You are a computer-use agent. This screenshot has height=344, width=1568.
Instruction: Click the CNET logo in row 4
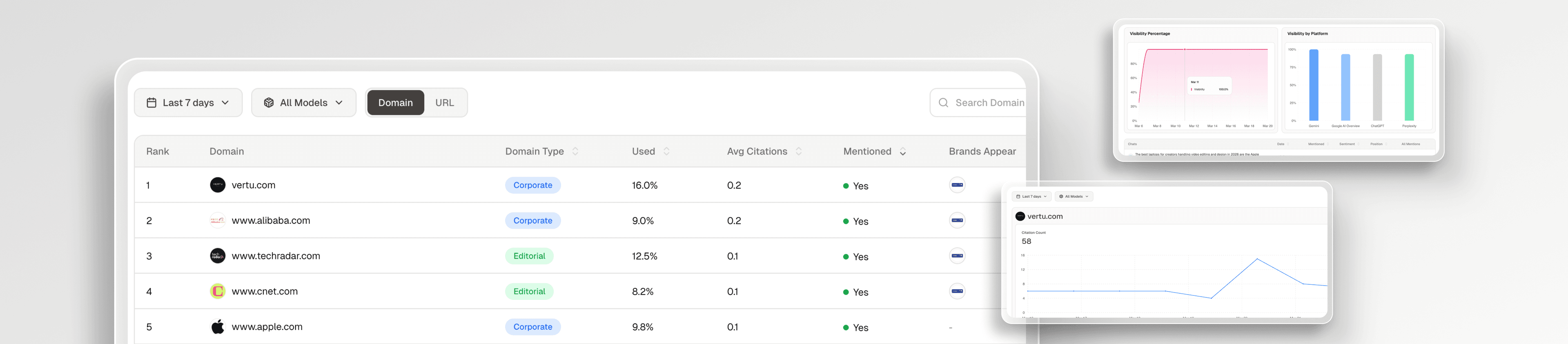(x=217, y=291)
